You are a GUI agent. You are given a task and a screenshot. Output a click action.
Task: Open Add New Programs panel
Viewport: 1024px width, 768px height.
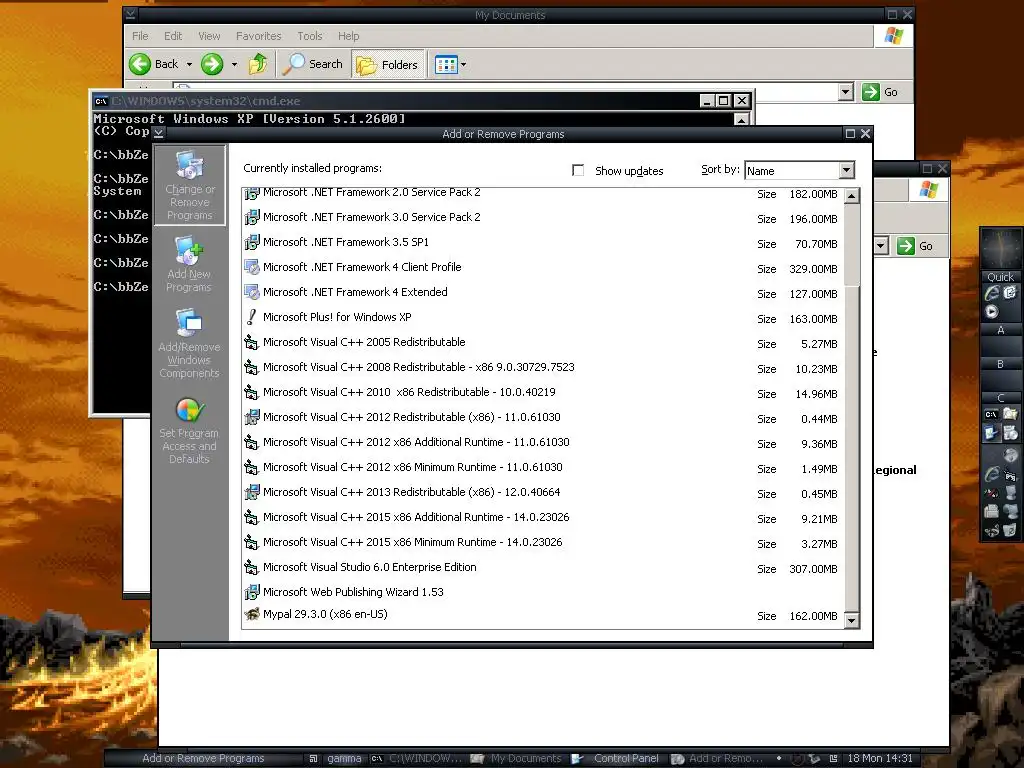pyautogui.click(x=189, y=264)
